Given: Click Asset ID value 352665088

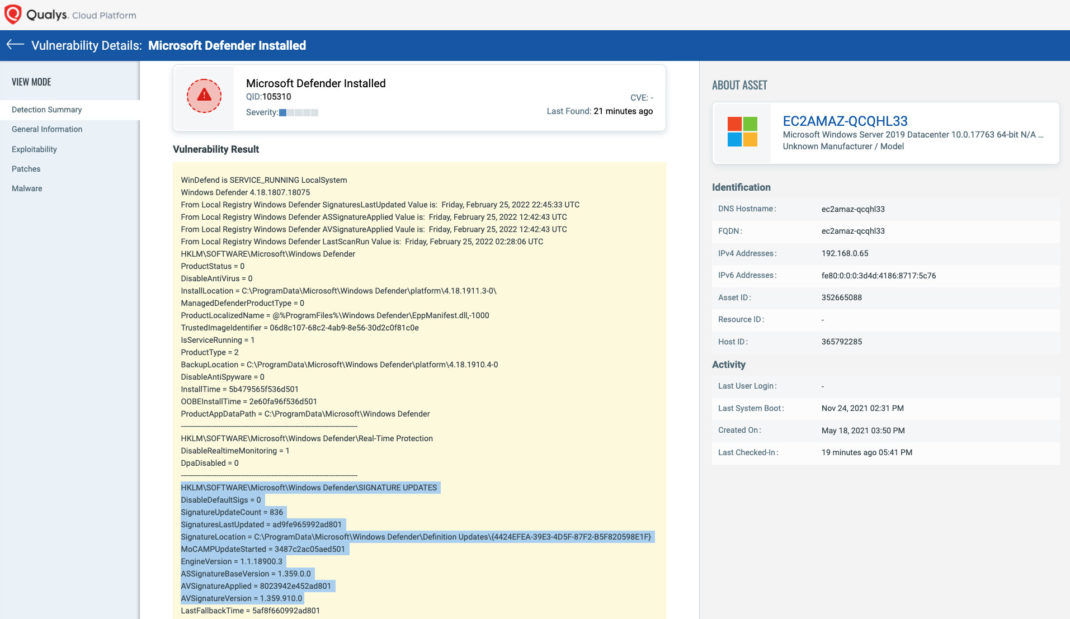Looking at the screenshot, I should pos(841,298).
